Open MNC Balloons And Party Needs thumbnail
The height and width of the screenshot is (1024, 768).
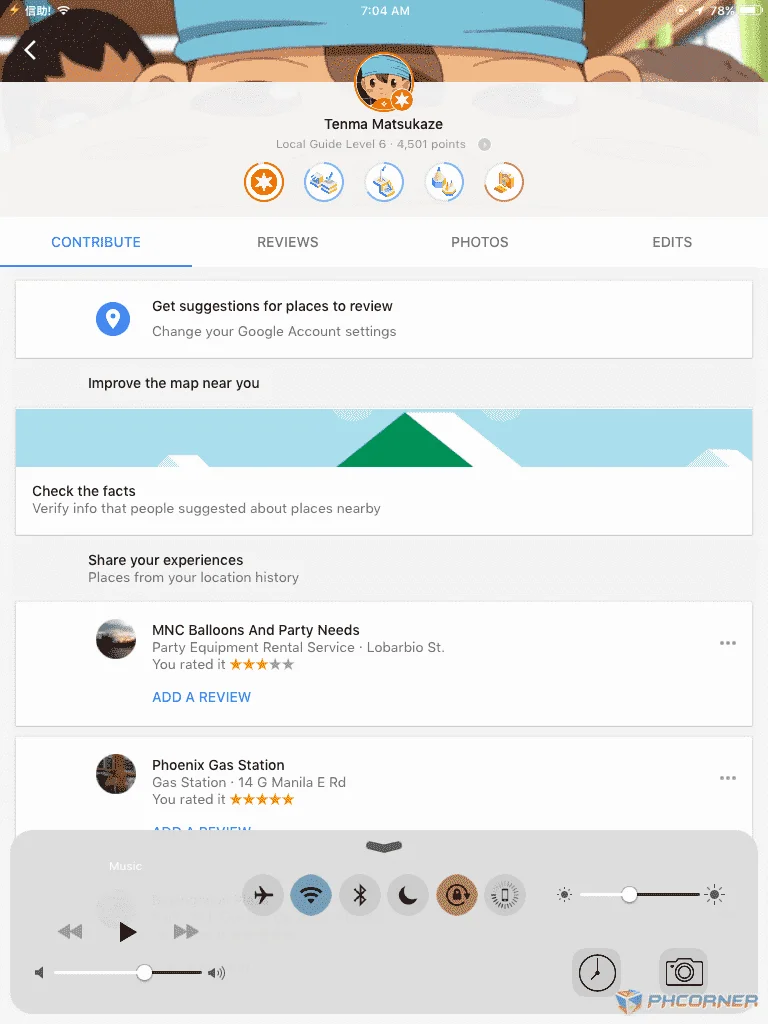pos(116,639)
